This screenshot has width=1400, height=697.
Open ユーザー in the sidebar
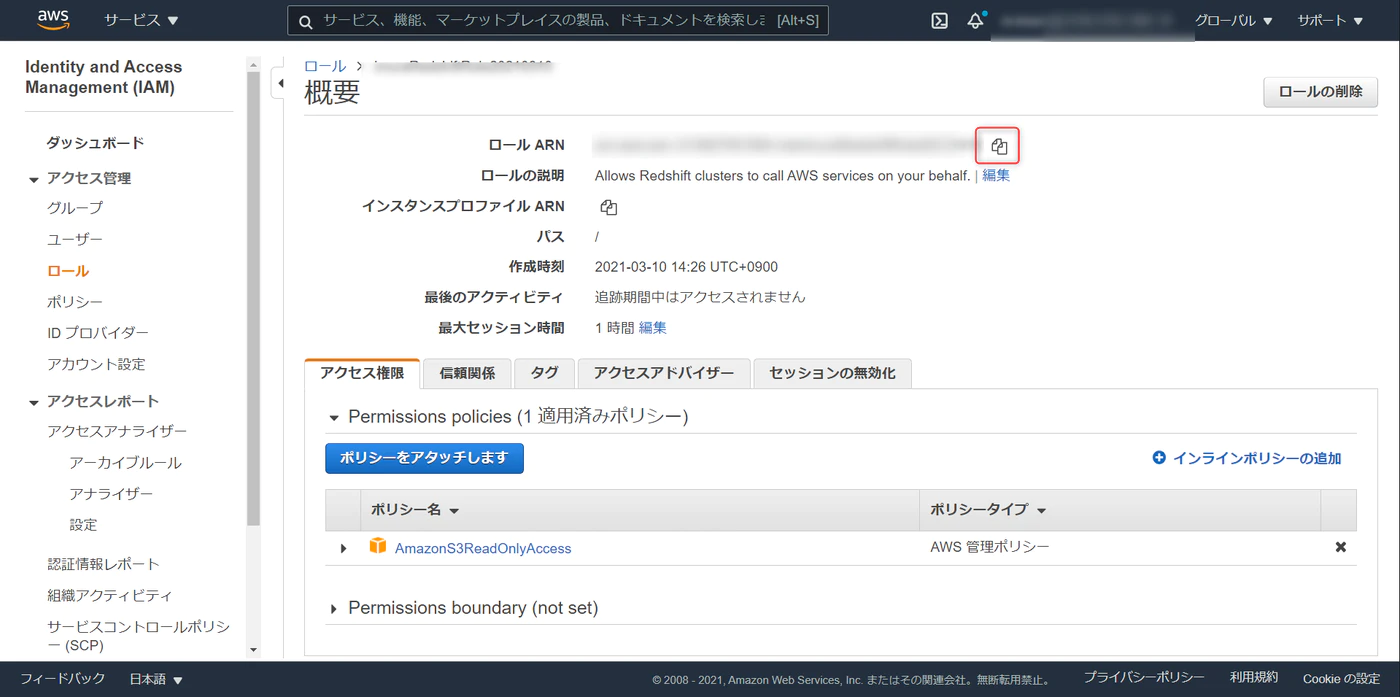click(x=75, y=239)
